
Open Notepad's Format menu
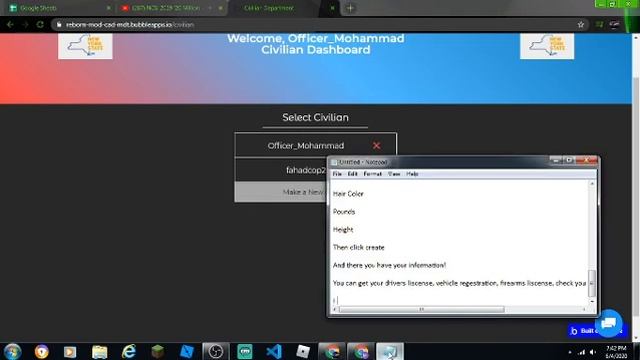pyautogui.click(x=372, y=174)
